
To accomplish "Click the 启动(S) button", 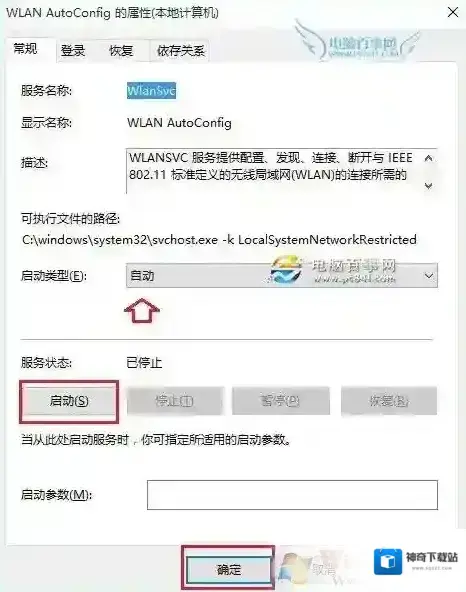I will (69, 401).
